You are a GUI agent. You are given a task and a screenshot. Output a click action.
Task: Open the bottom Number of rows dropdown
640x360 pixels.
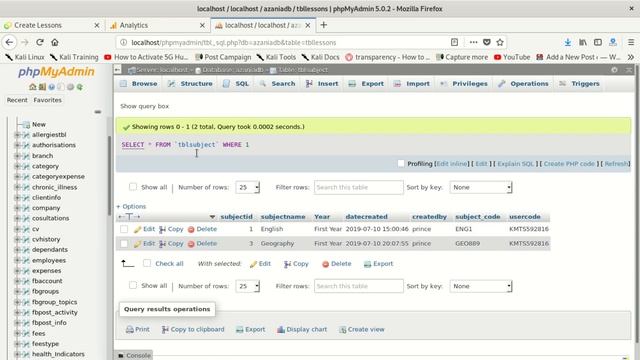pyautogui.click(x=248, y=286)
